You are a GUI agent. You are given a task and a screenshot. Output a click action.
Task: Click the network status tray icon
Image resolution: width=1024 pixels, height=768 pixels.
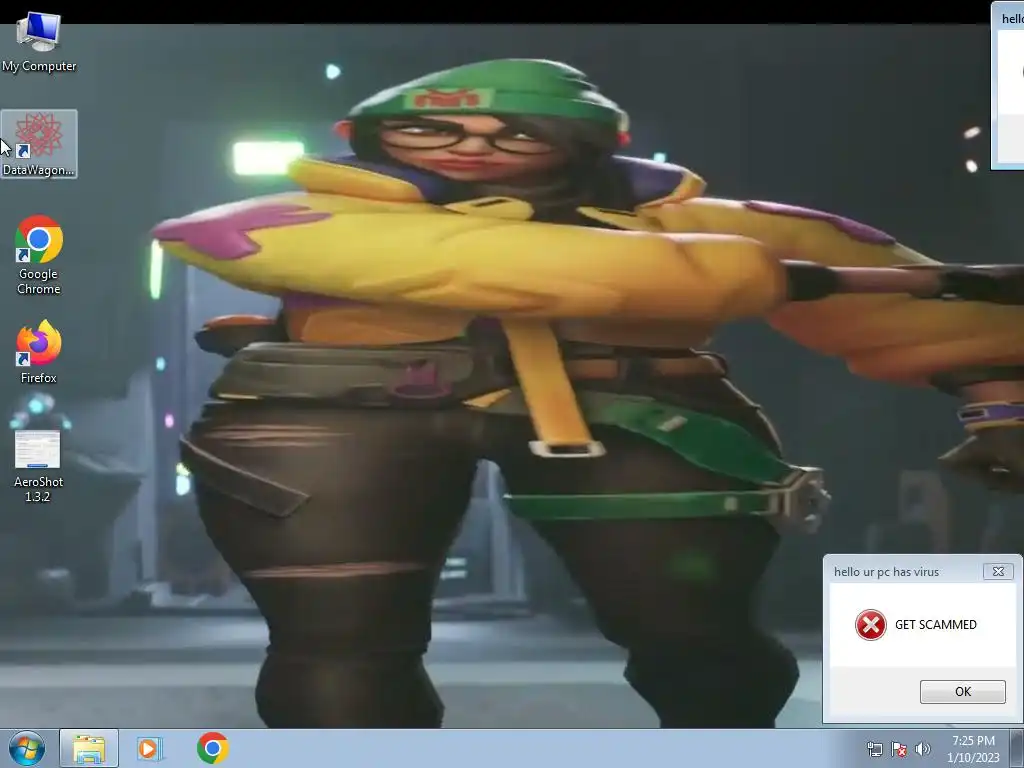point(874,749)
